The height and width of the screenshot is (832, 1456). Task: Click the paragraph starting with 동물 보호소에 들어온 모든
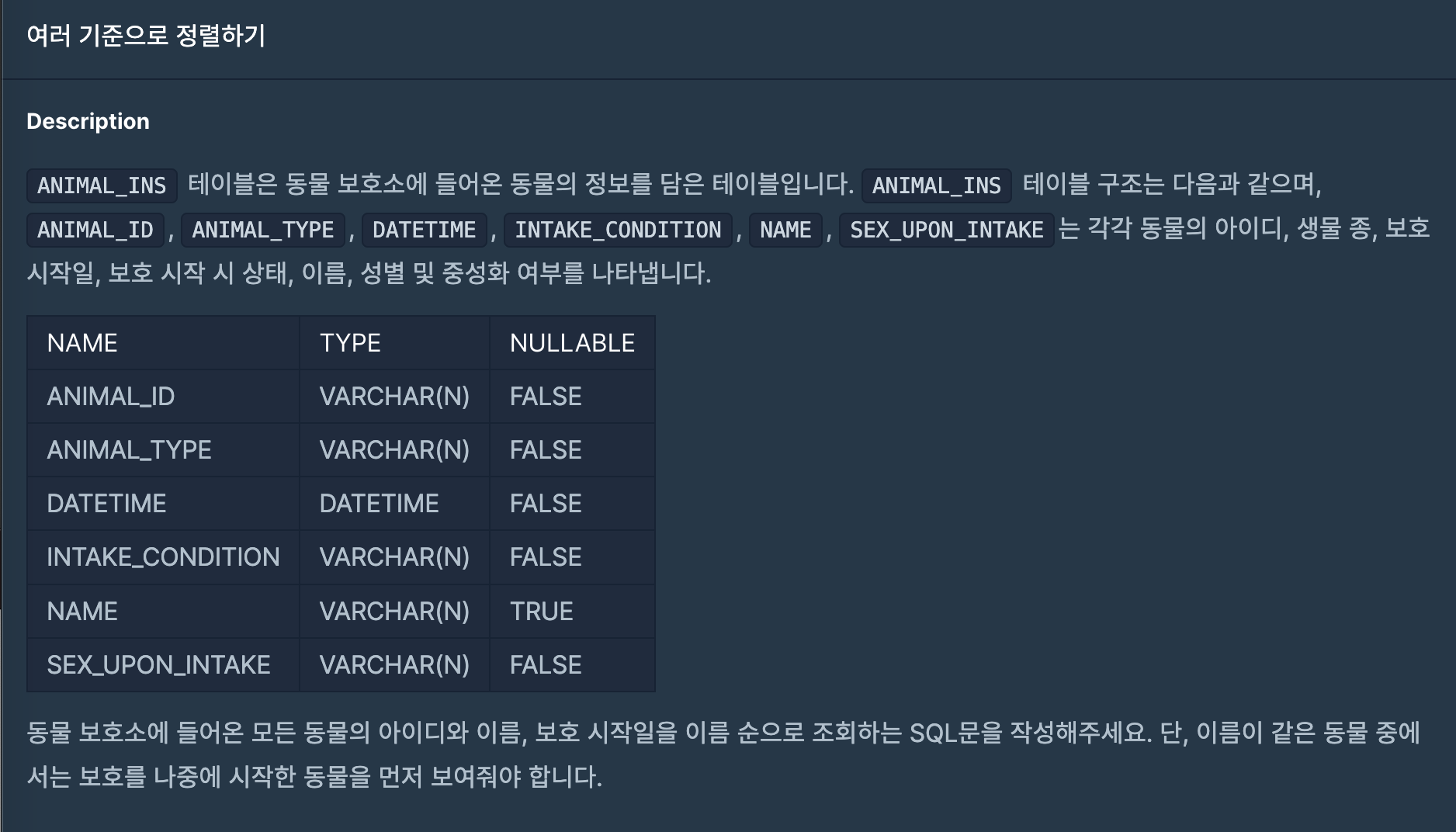(723, 754)
